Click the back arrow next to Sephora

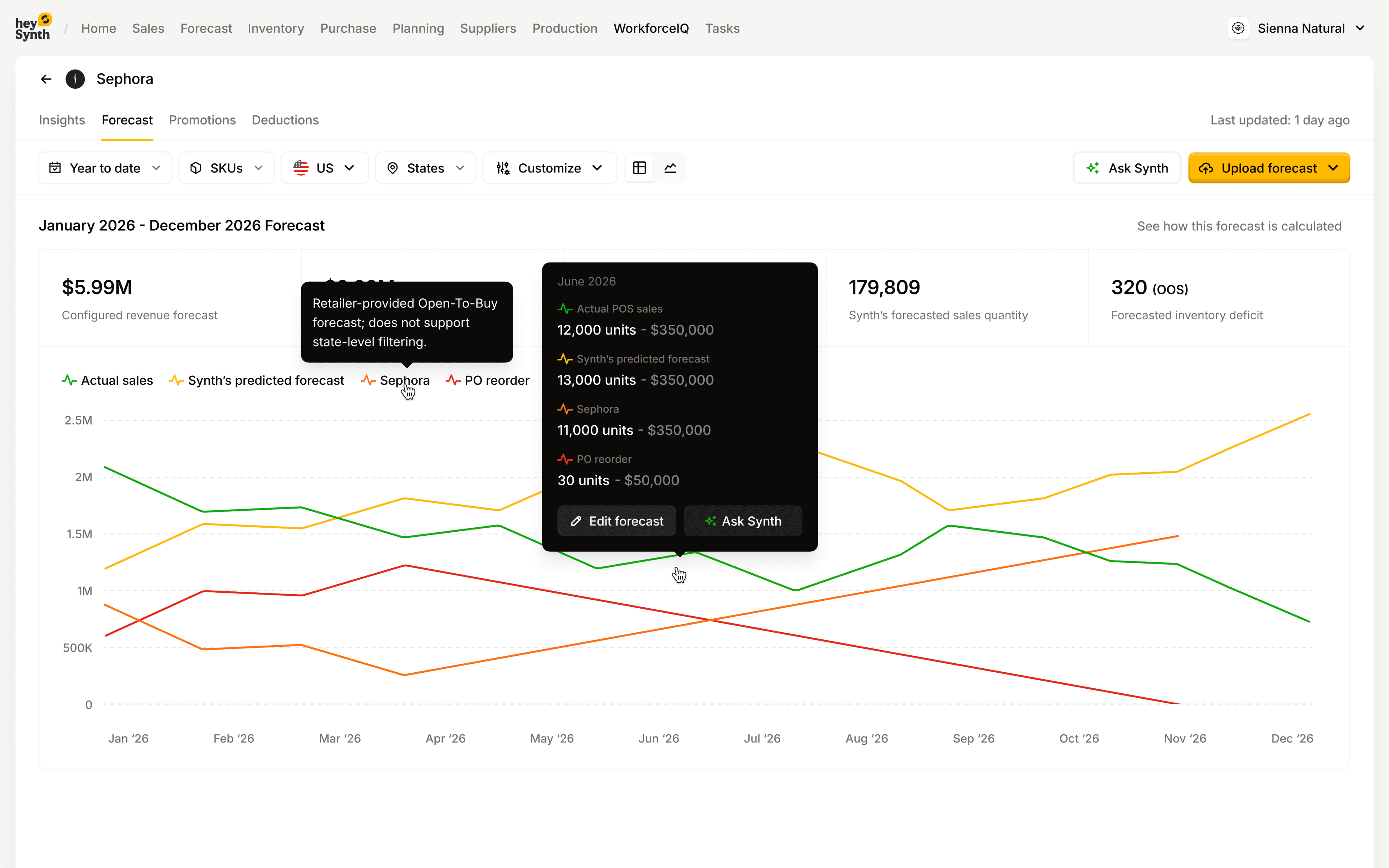click(x=47, y=79)
